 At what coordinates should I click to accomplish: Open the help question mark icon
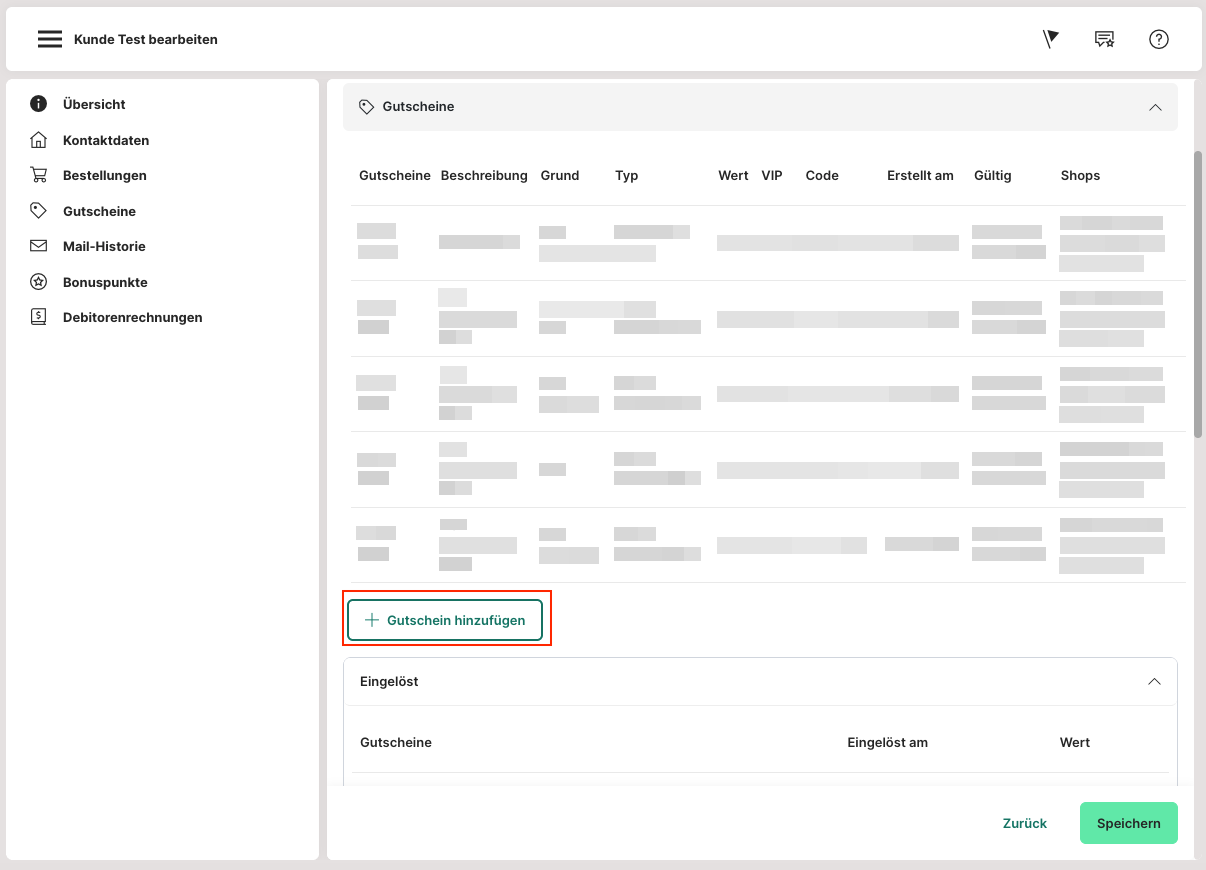(x=1159, y=39)
